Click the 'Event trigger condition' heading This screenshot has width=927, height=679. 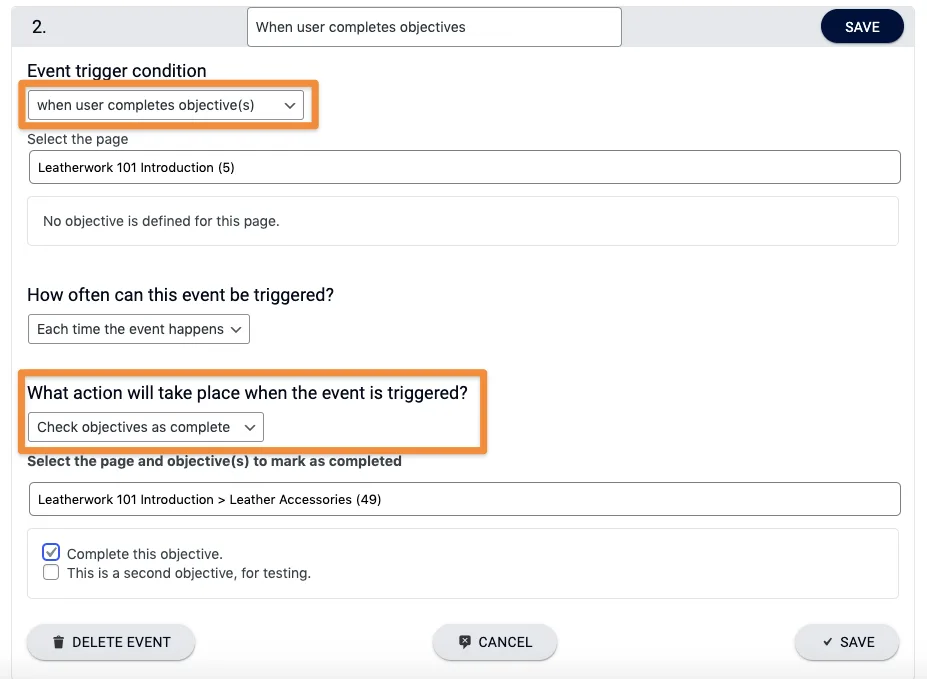(117, 71)
